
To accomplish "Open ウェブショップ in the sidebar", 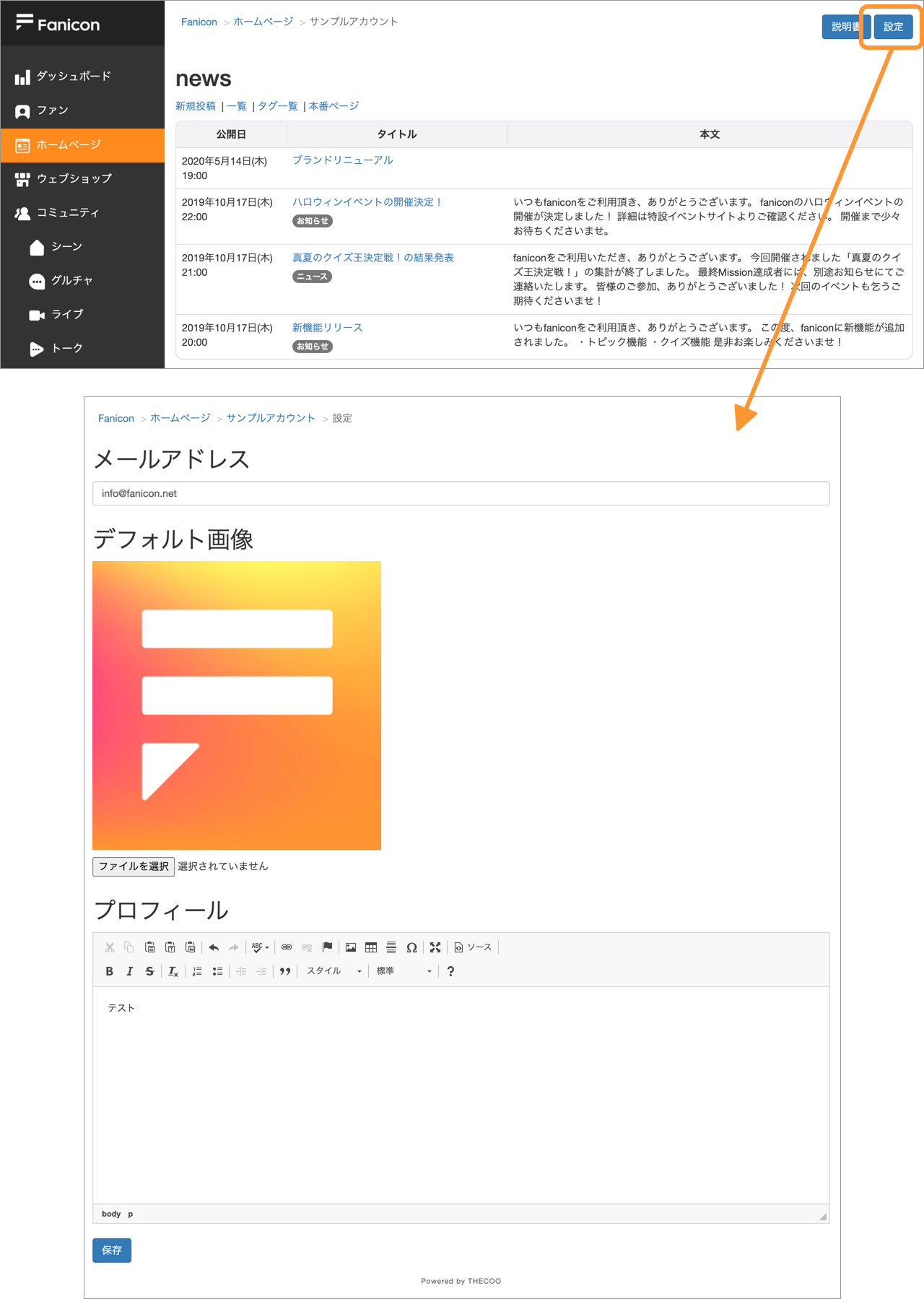I will [74, 178].
